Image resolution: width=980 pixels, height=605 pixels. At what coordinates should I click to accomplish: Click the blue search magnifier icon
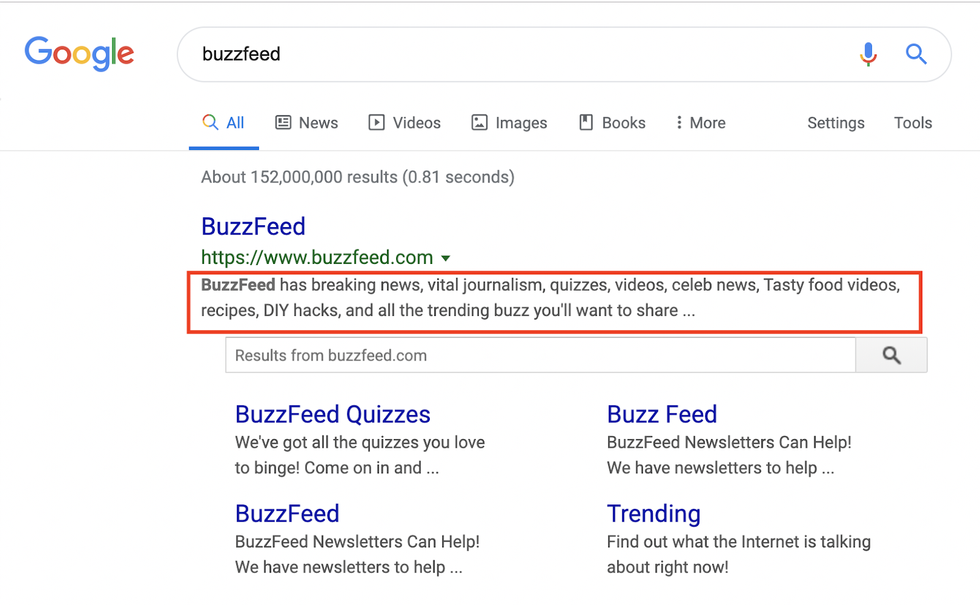pyautogui.click(x=916, y=54)
